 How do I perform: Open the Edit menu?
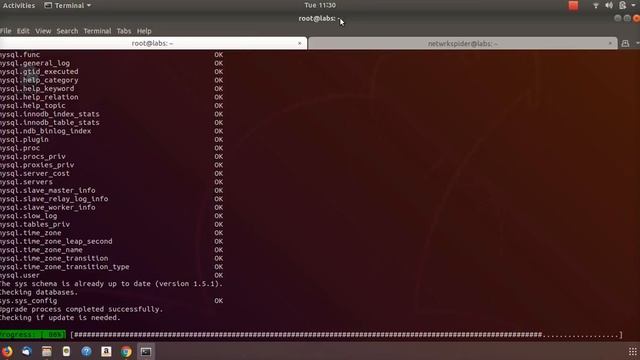[23, 31]
